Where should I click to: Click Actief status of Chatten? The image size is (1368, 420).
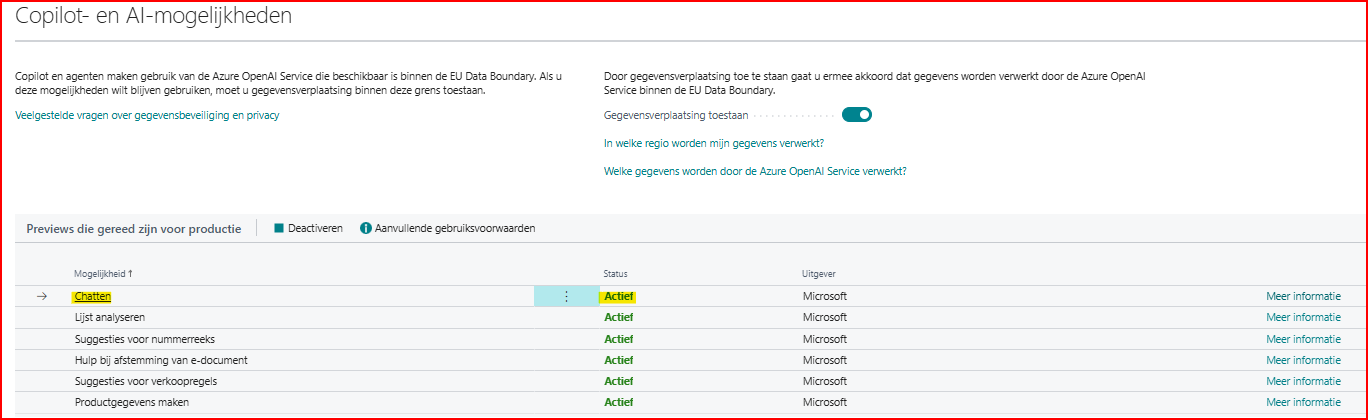(619, 296)
